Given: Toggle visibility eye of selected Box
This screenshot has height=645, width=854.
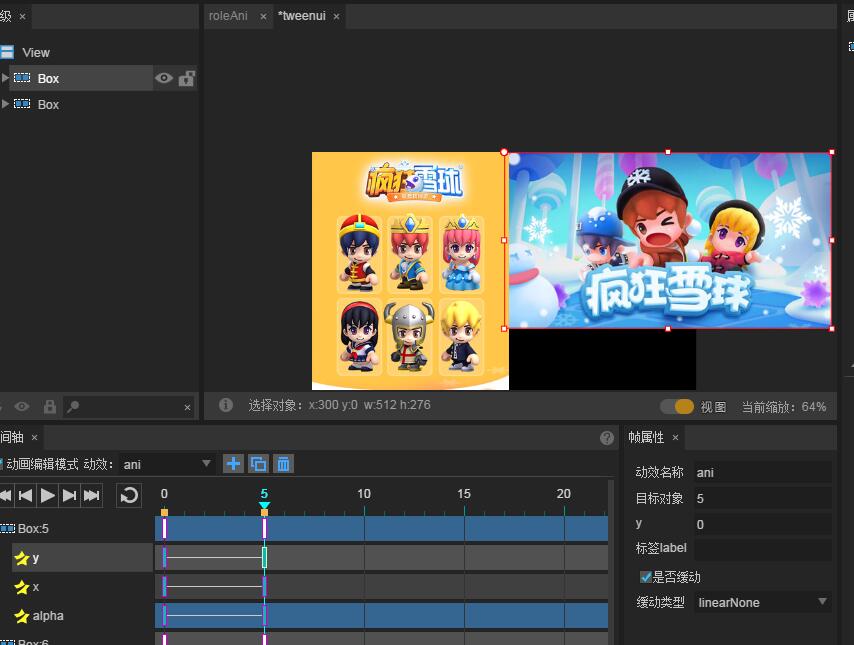Looking at the screenshot, I should 164,78.
